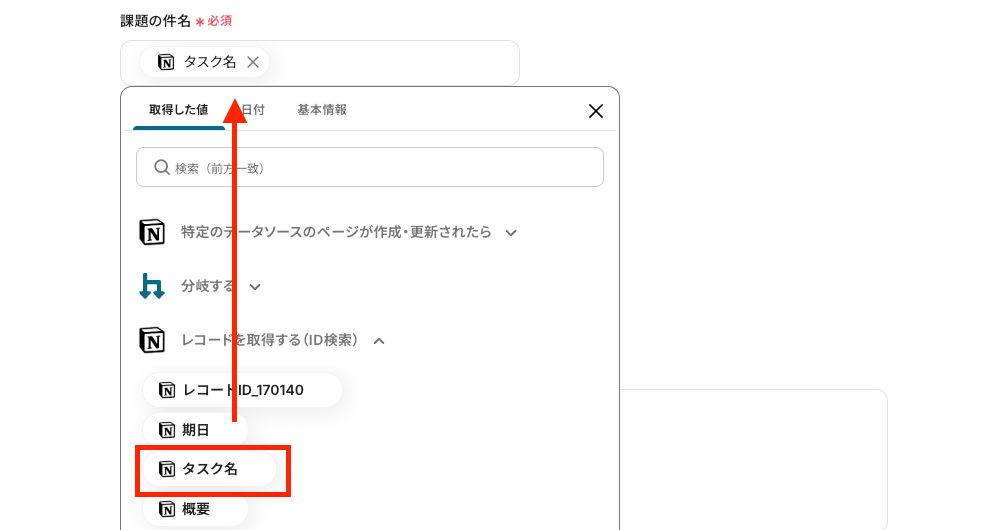Click the search magnifier icon

tap(162, 167)
